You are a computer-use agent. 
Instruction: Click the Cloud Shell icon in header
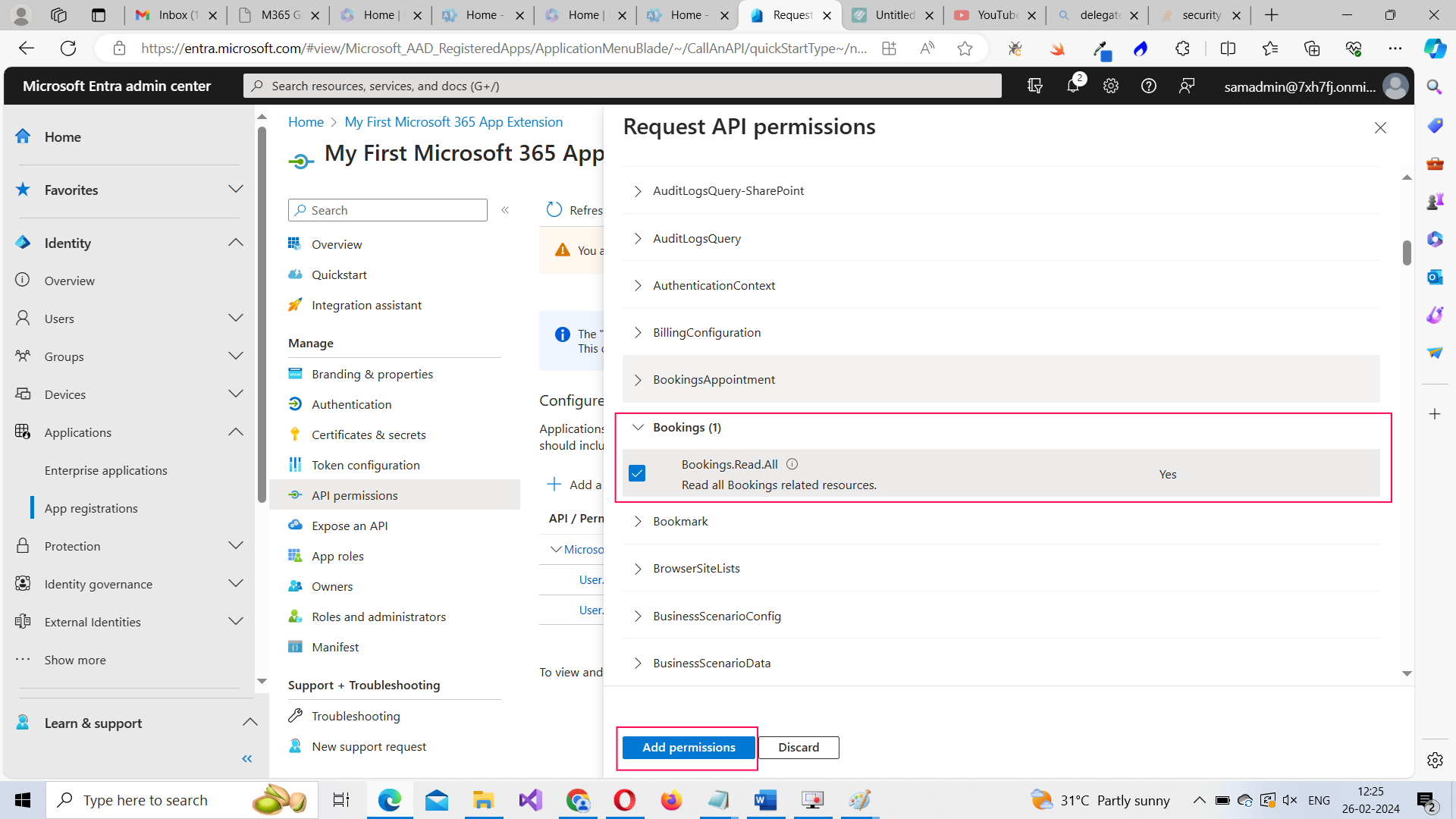tap(1034, 86)
